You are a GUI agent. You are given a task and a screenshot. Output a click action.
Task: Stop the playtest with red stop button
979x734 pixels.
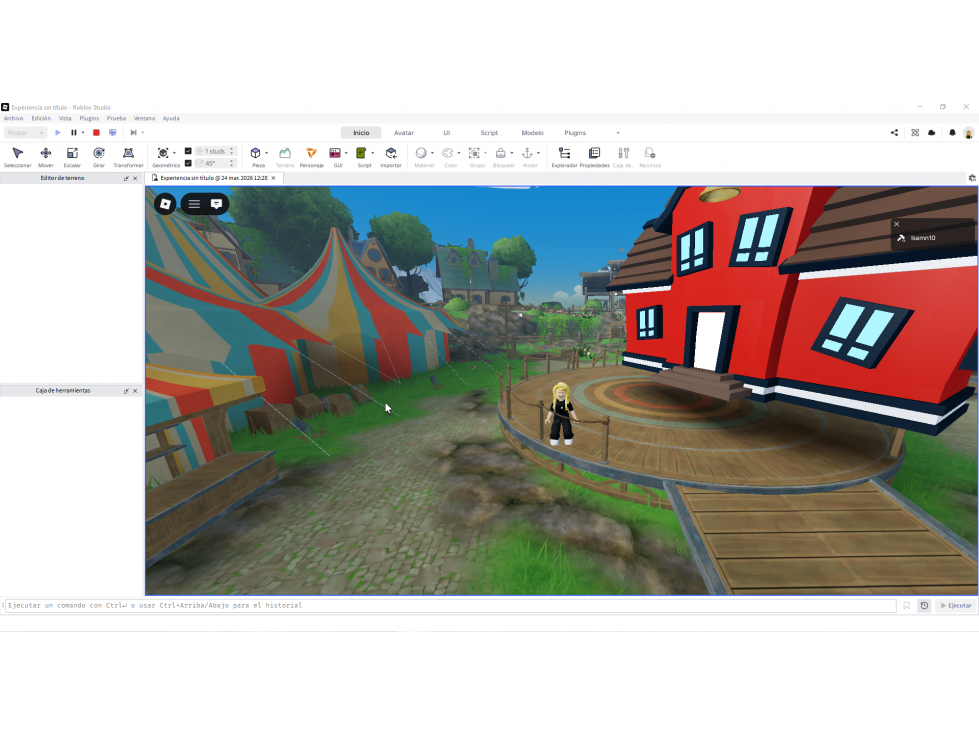coord(96,133)
